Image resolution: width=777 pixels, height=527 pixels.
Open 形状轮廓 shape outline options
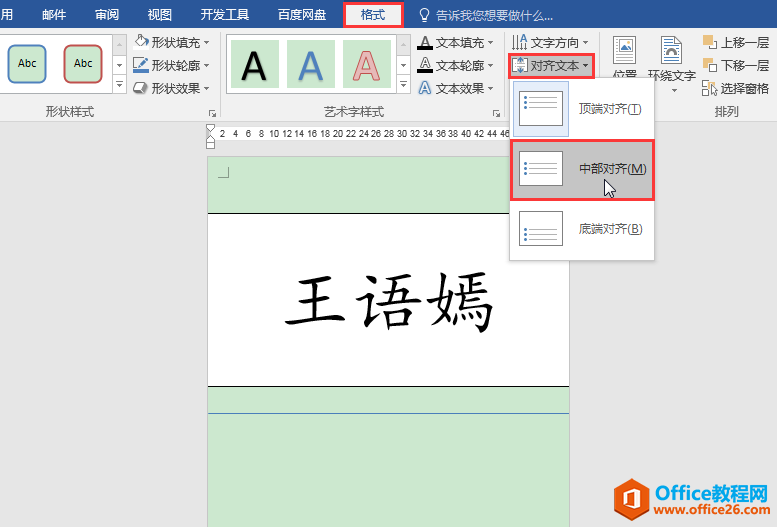(171, 65)
